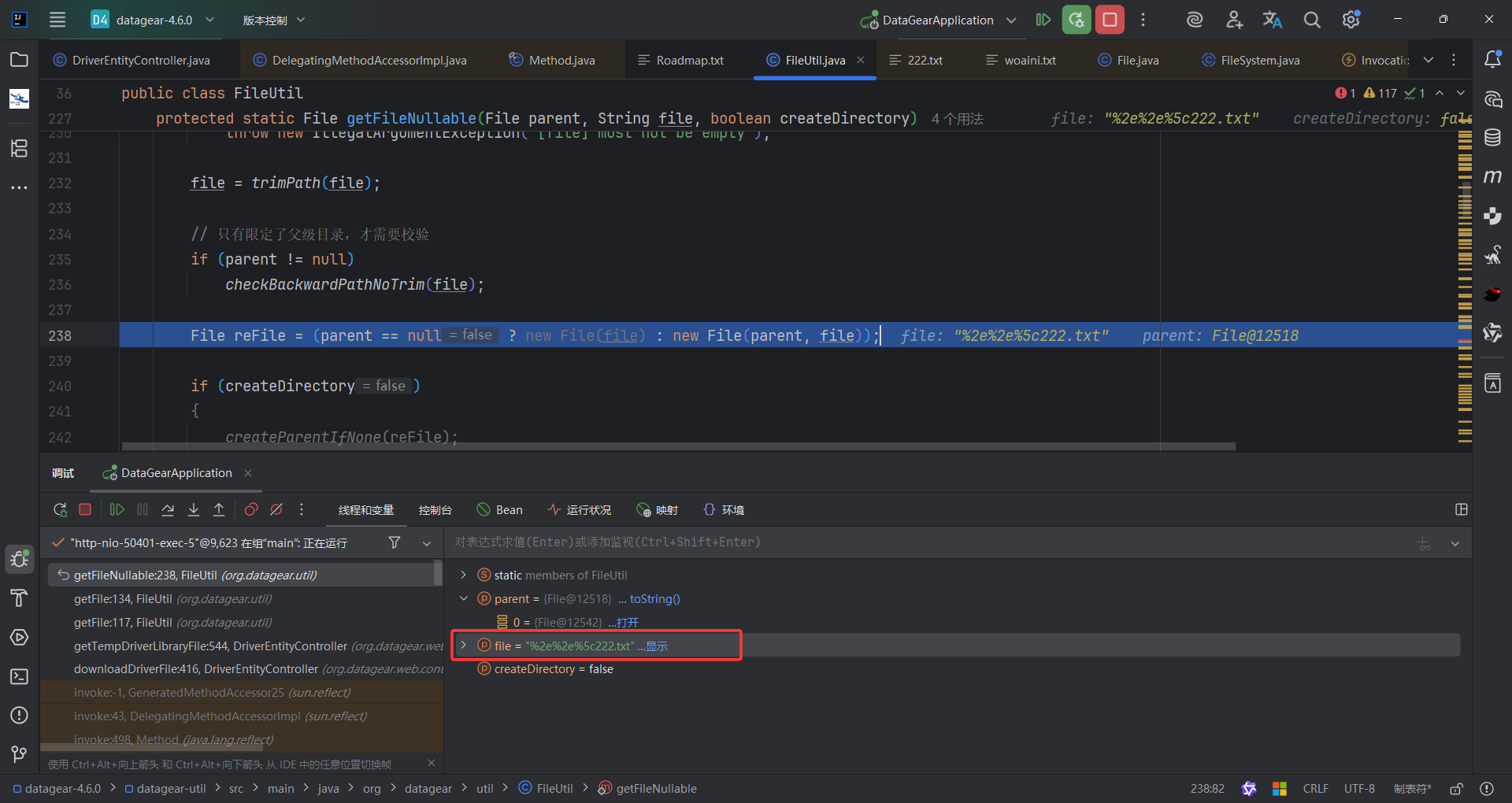Click the CRLF line separator in status bar
This screenshot has height=803, width=1512.
tap(1315, 789)
